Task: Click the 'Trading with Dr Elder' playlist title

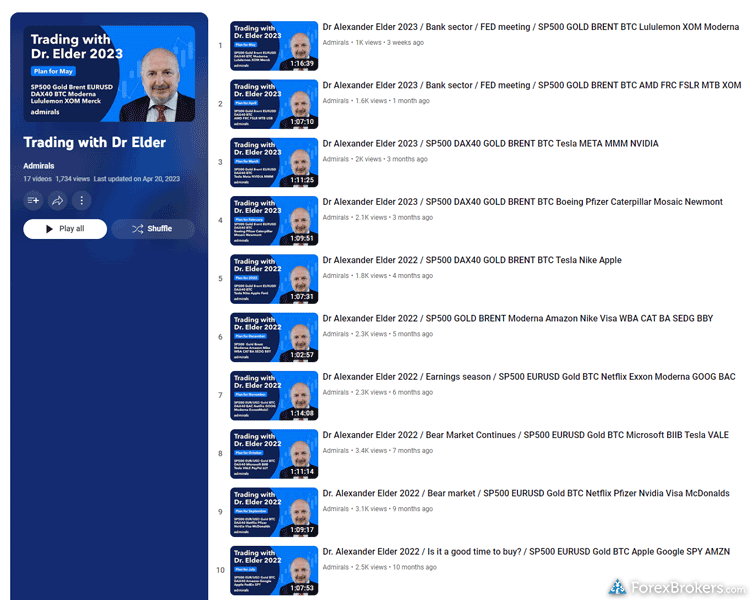Action: click(94, 142)
